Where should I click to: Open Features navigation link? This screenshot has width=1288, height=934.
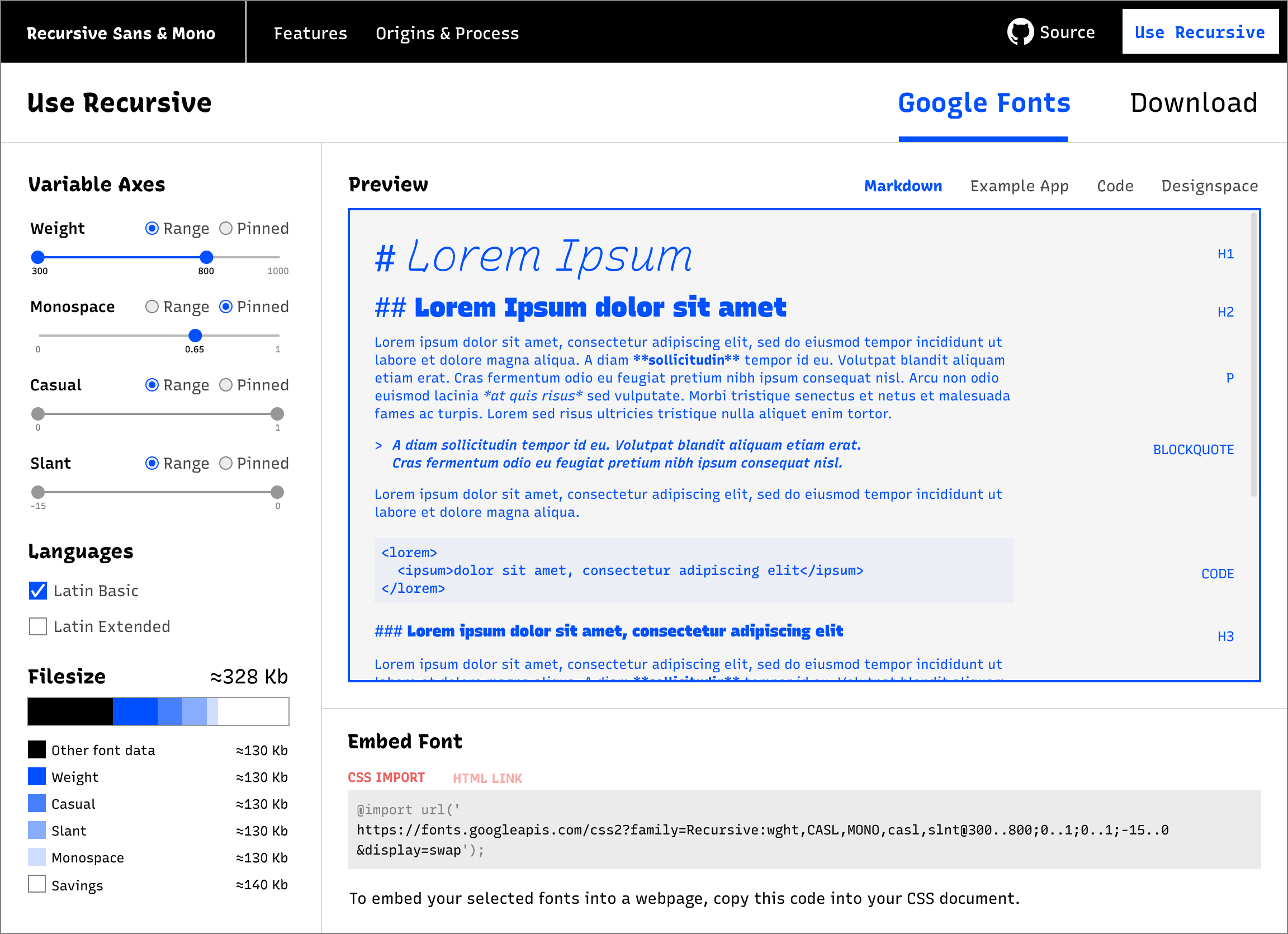pos(310,34)
